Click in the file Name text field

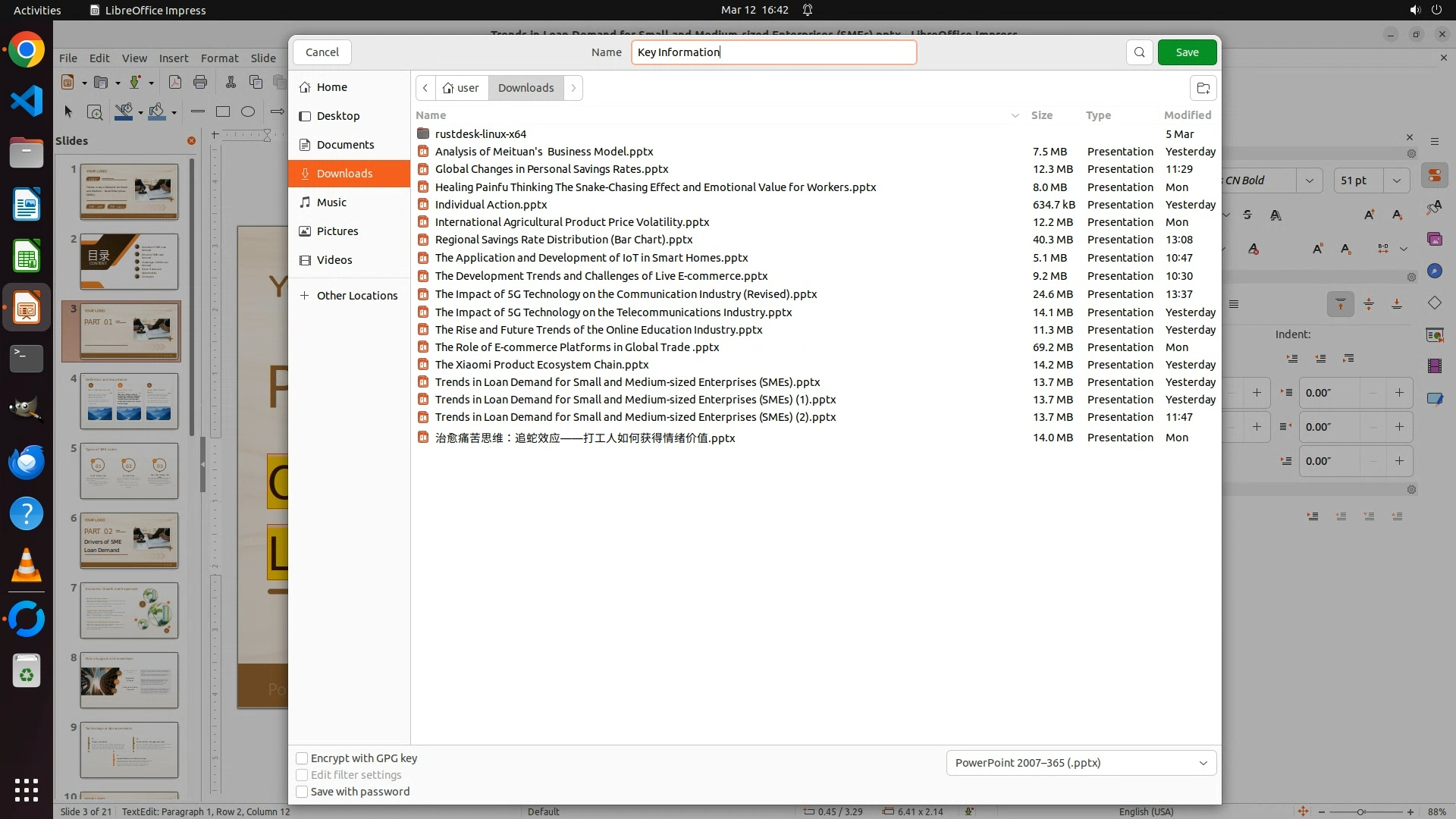pos(773,52)
